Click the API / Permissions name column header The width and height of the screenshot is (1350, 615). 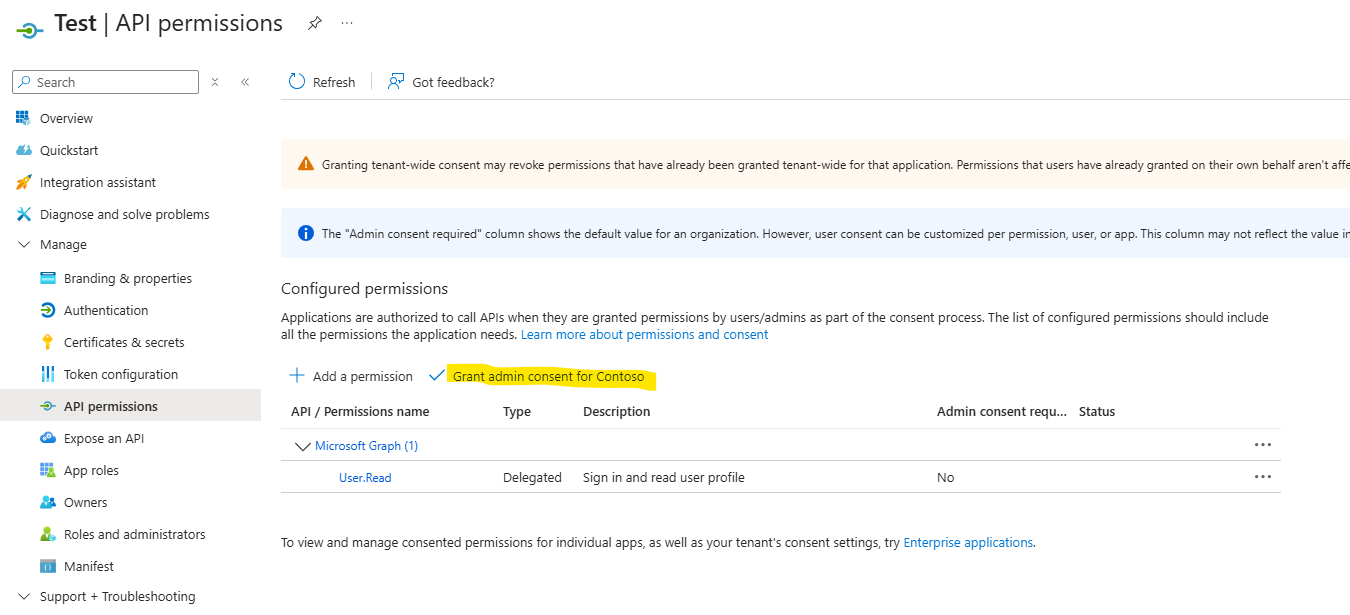point(360,411)
